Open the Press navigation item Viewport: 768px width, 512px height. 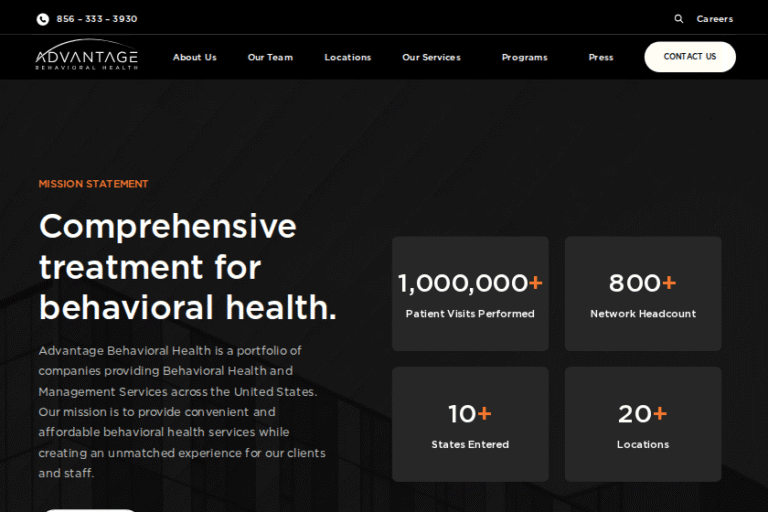(601, 58)
